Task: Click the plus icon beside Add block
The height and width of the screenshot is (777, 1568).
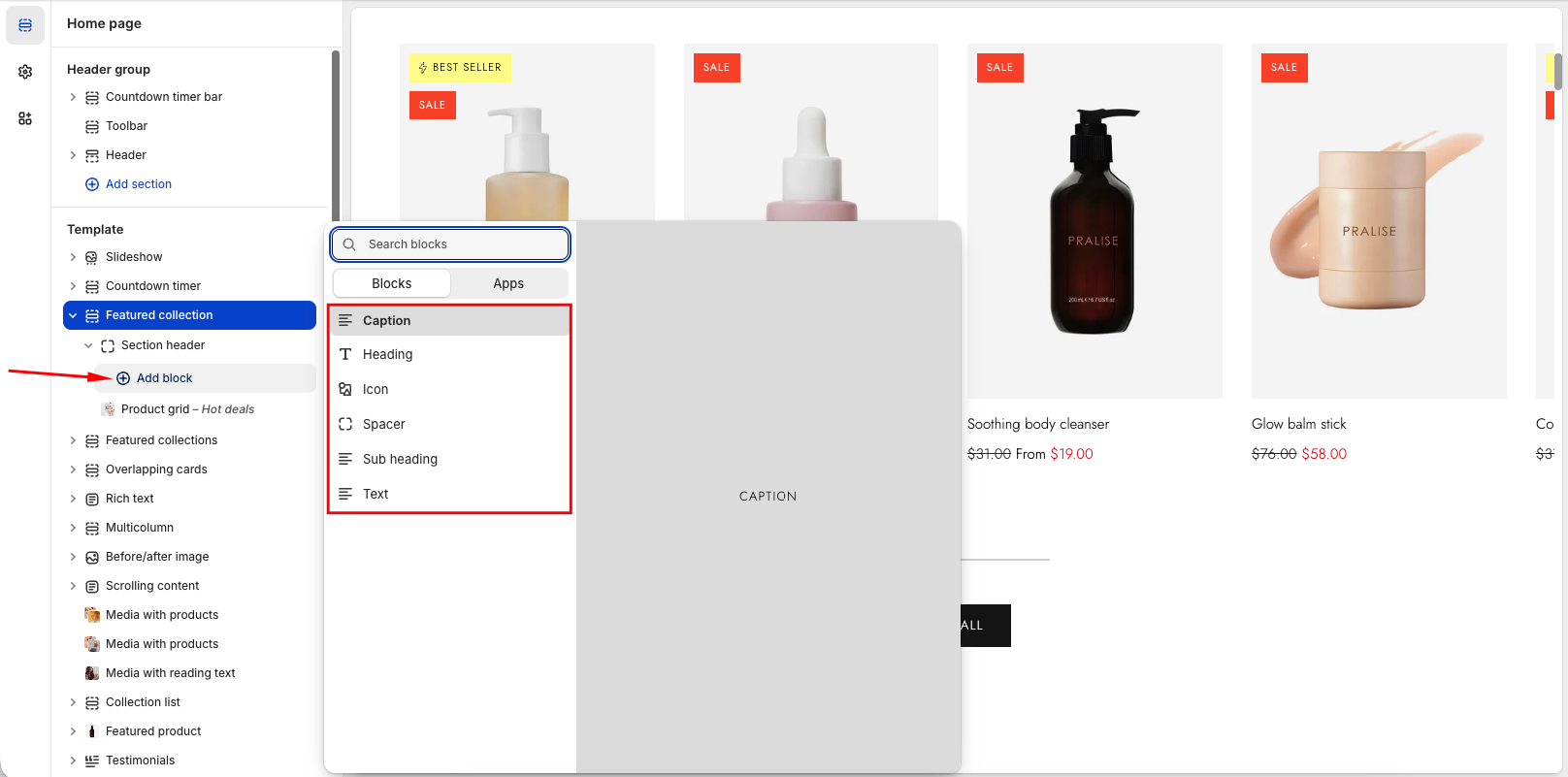Action: (x=123, y=378)
